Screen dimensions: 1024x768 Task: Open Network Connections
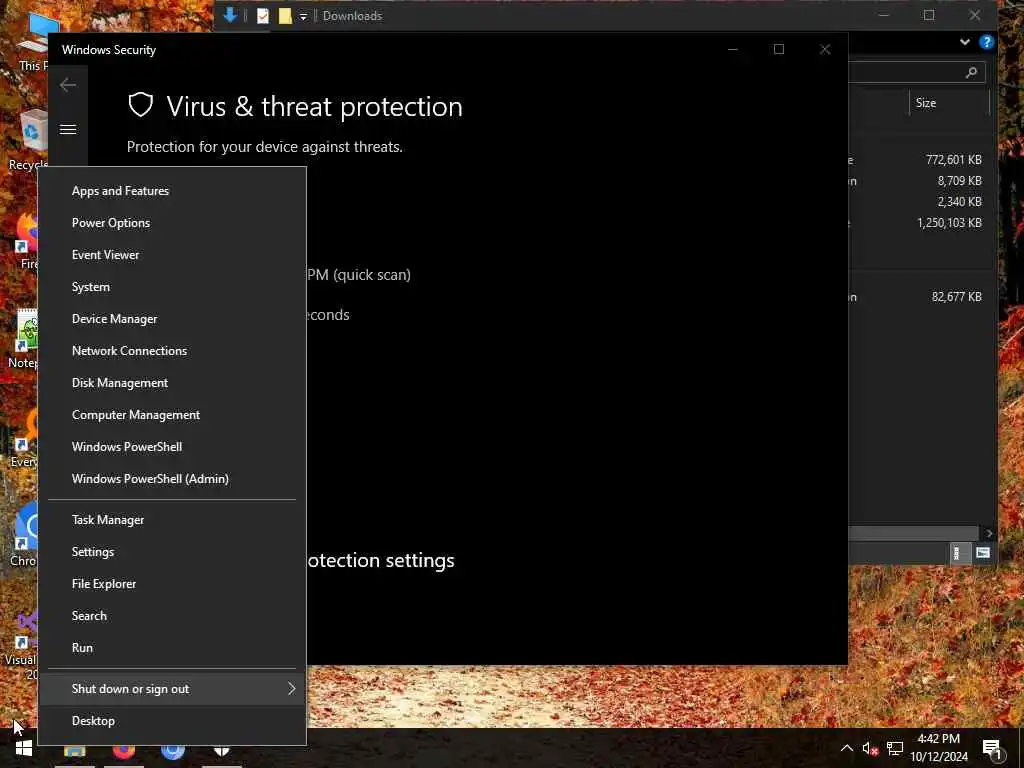pos(172,351)
